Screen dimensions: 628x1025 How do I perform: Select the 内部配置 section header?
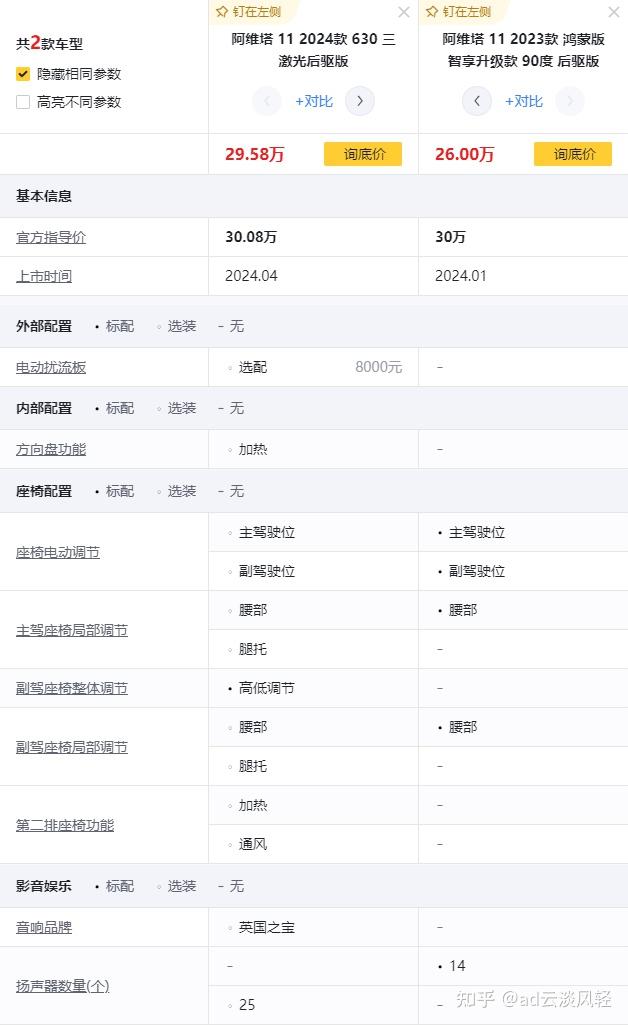coord(44,409)
